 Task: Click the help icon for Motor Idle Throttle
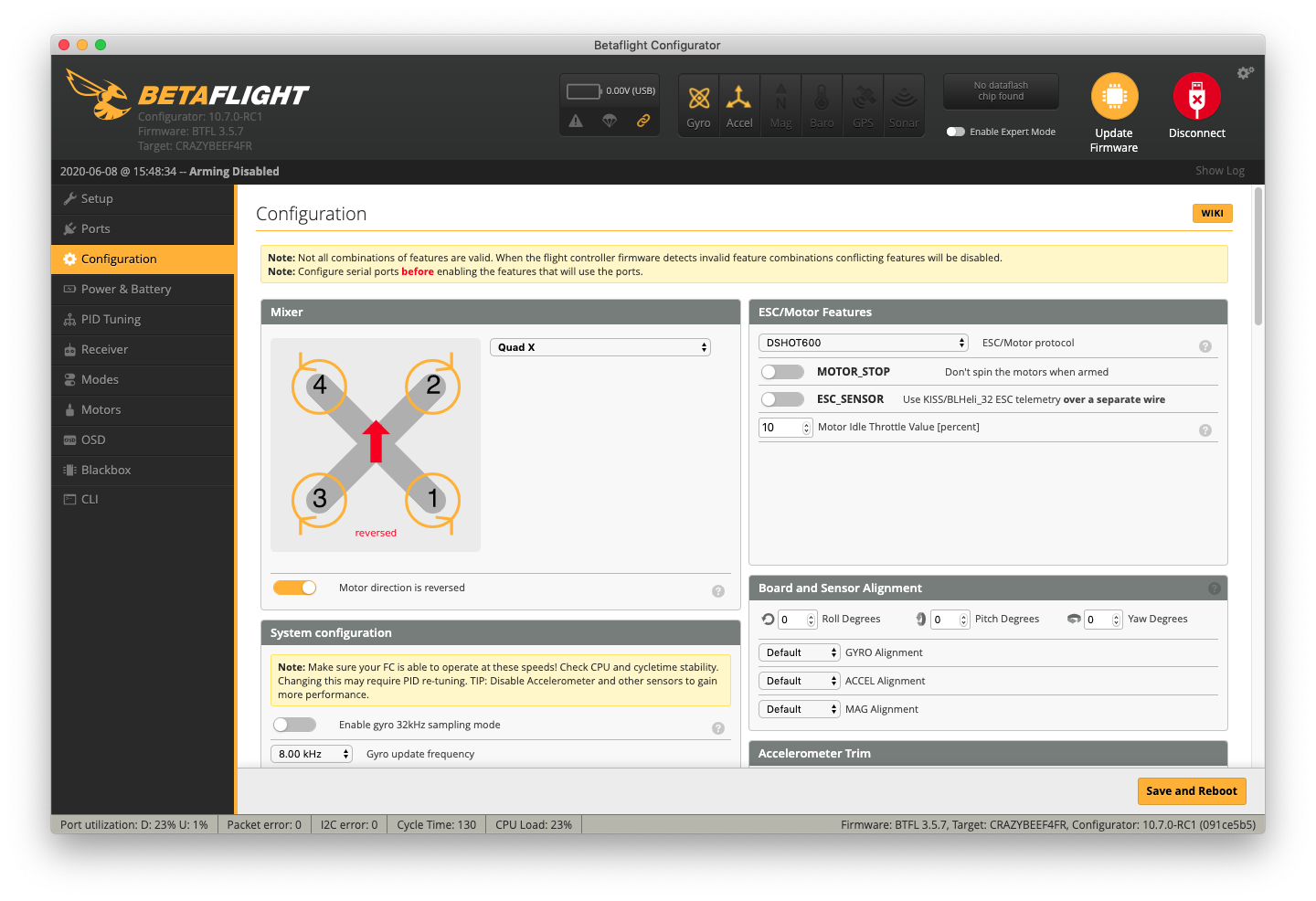(1205, 430)
